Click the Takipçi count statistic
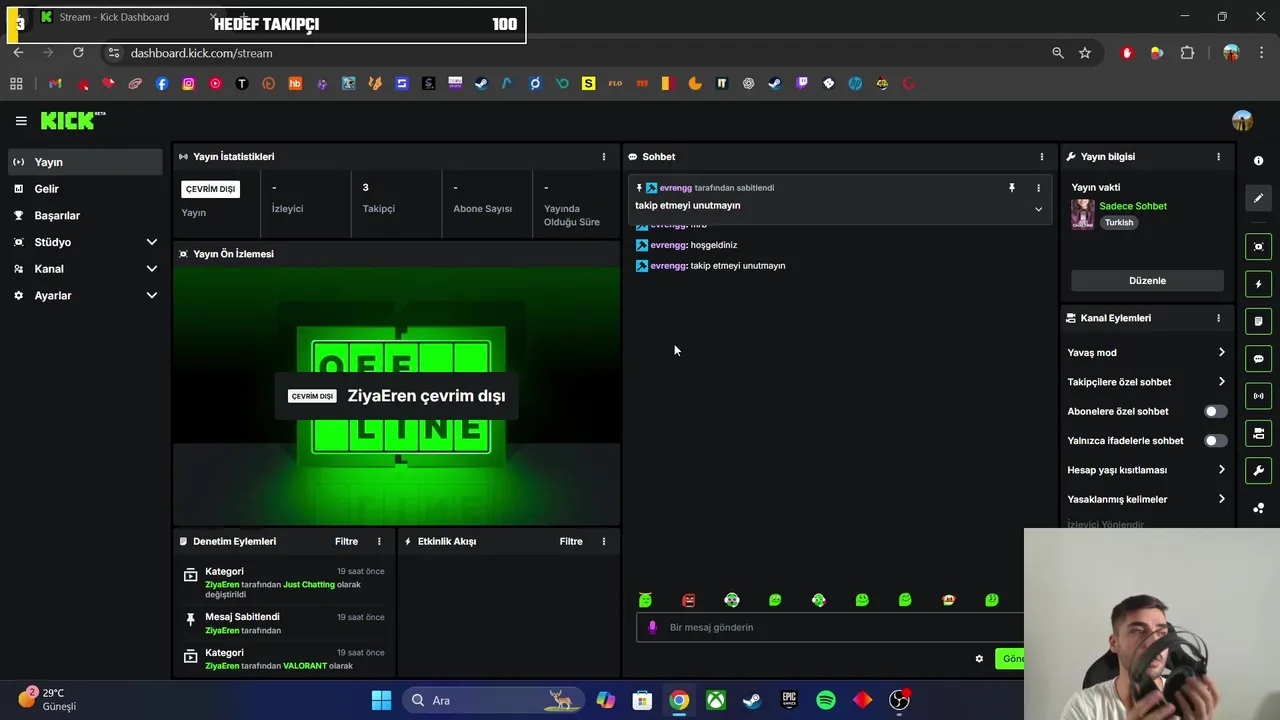This screenshot has height=720, width=1280. coord(378,198)
